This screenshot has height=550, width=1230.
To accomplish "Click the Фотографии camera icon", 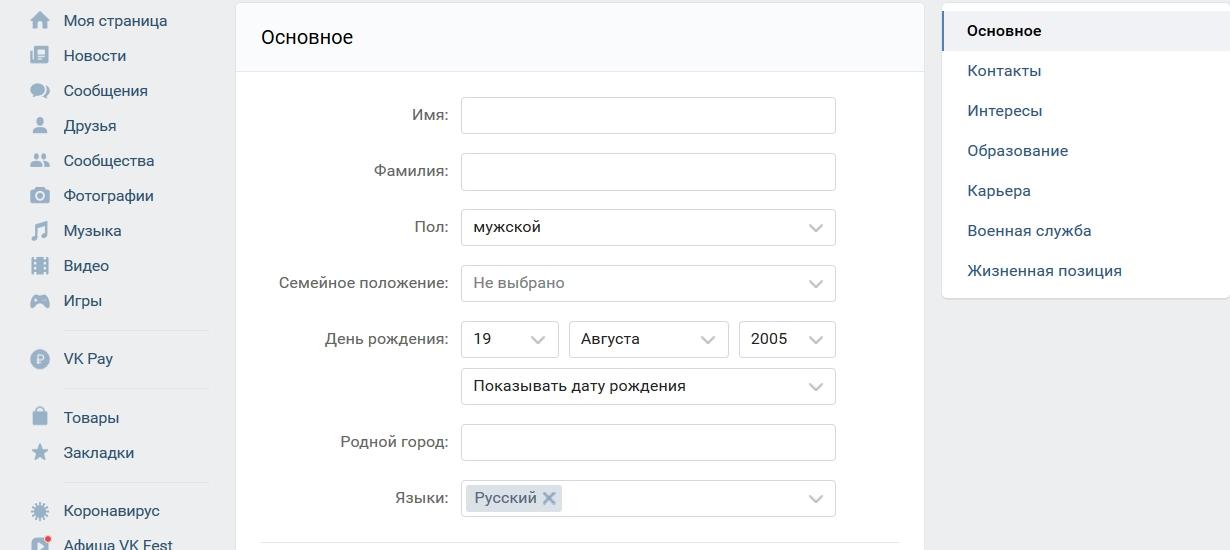I will pyautogui.click(x=40, y=195).
